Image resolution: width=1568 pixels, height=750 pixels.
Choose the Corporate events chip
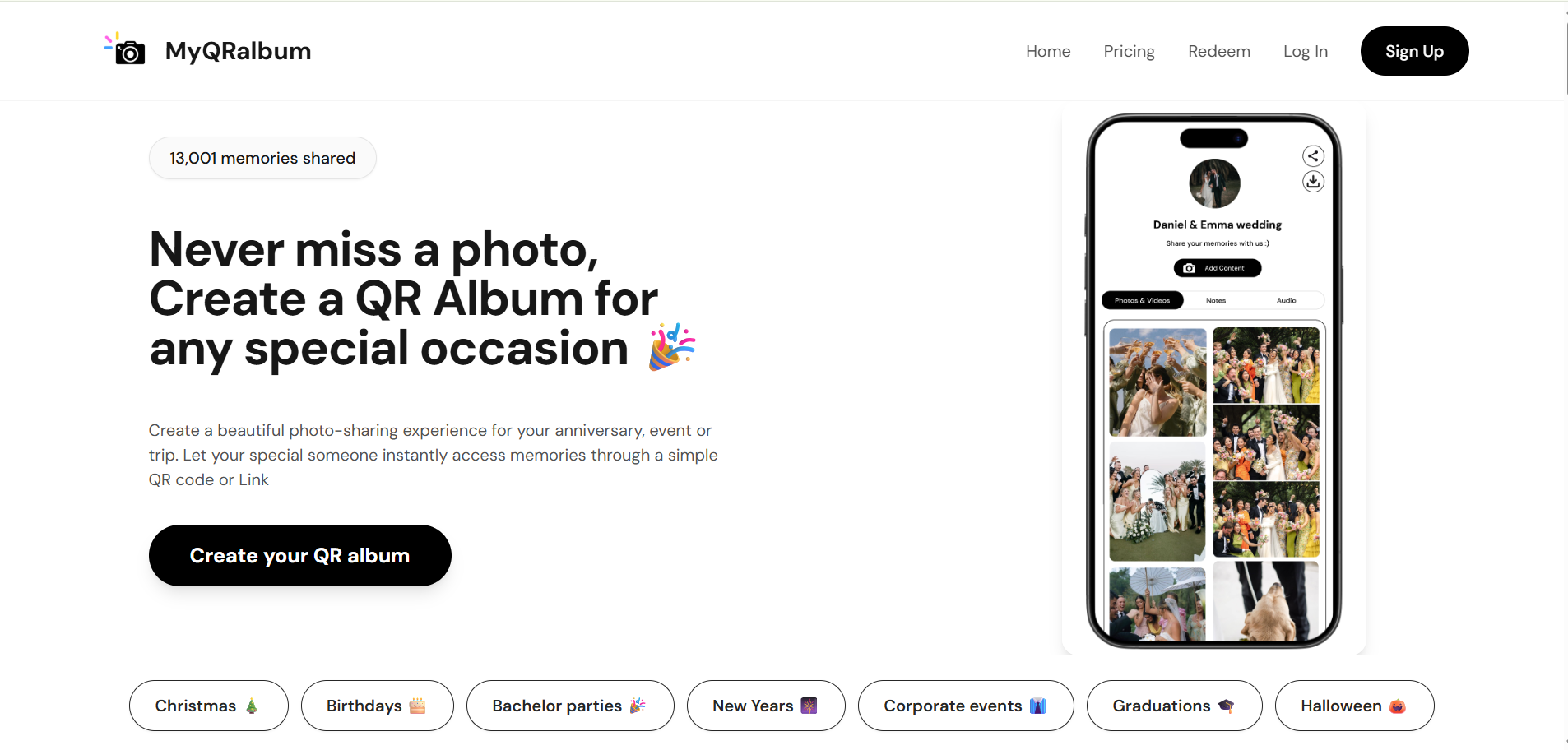965,706
